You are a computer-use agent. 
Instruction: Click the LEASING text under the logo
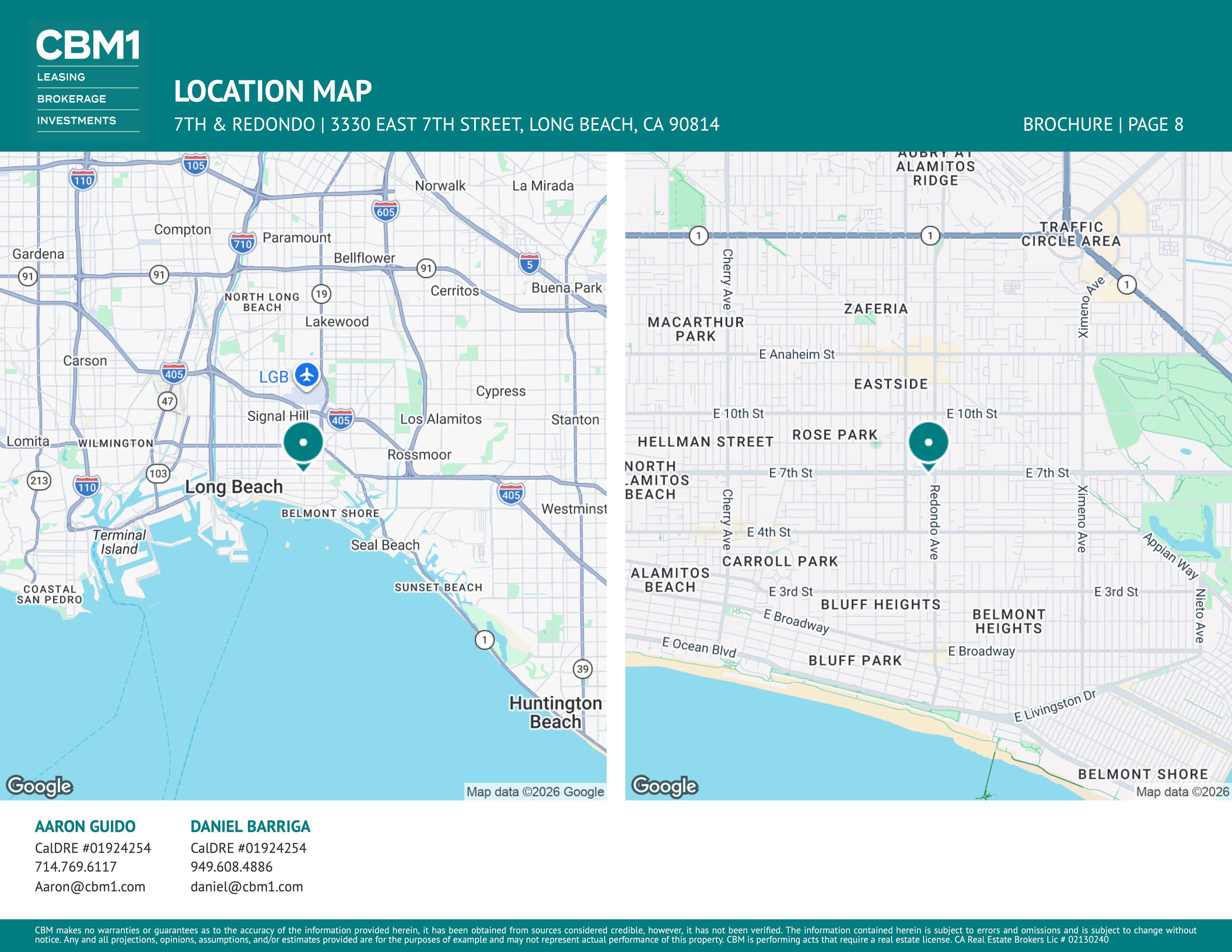click(x=61, y=77)
